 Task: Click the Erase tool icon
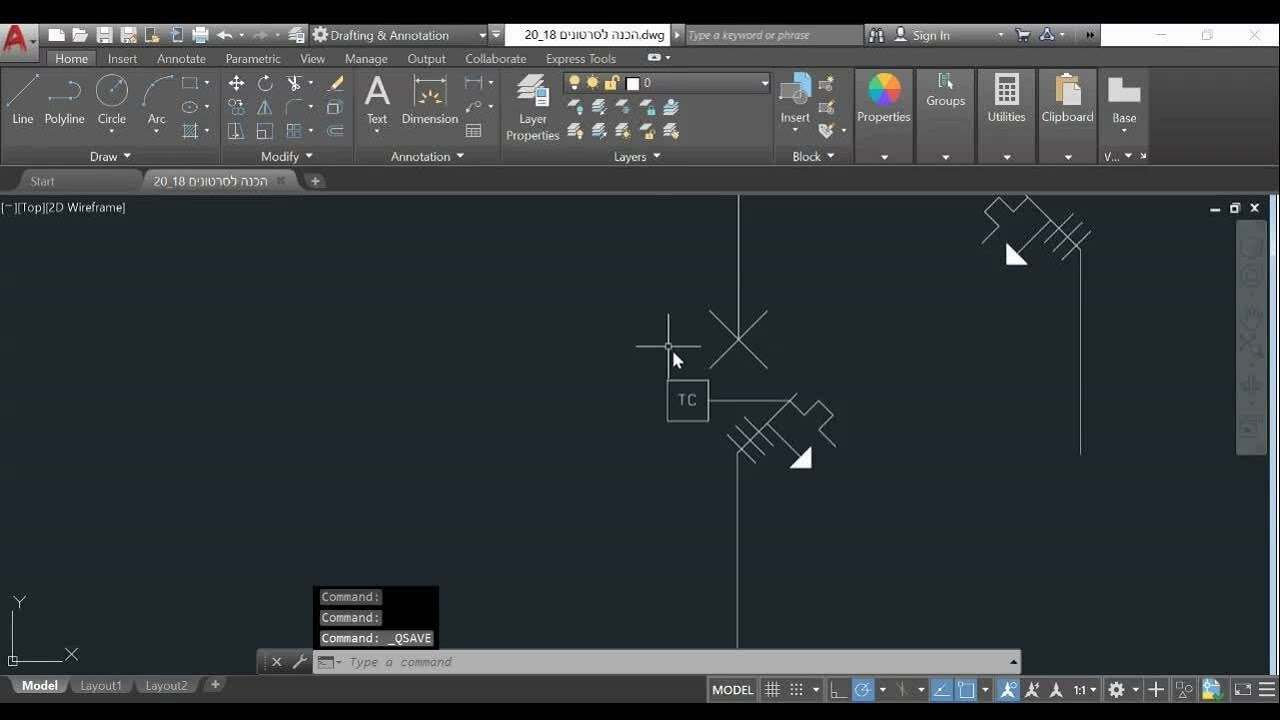click(x=336, y=83)
